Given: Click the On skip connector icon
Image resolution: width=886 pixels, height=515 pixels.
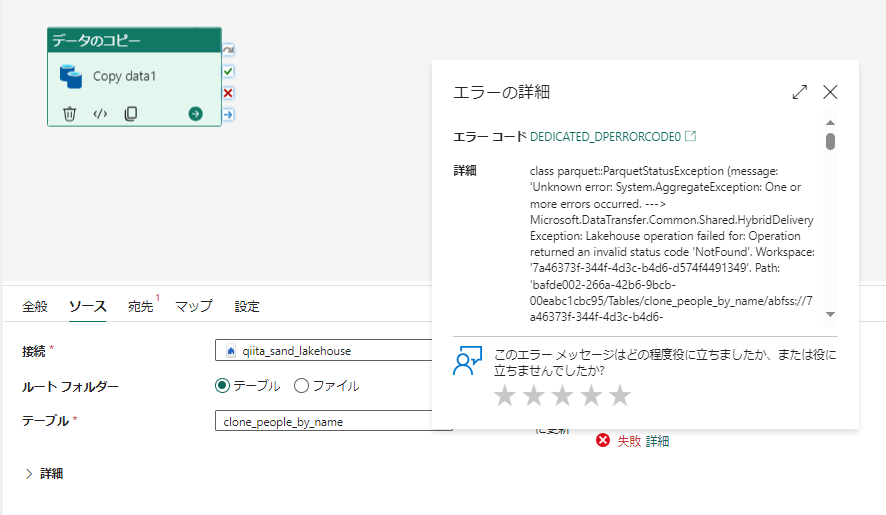Looking at the screenshot, I should [x=228, y=50].
